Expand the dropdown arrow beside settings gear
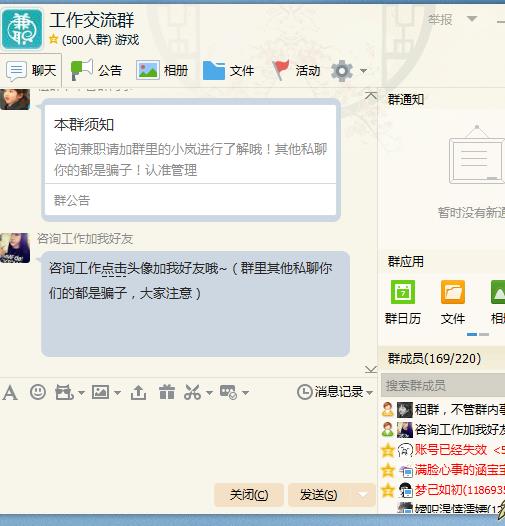The width and height of the screenshot is (505, 526). (363, 71)
